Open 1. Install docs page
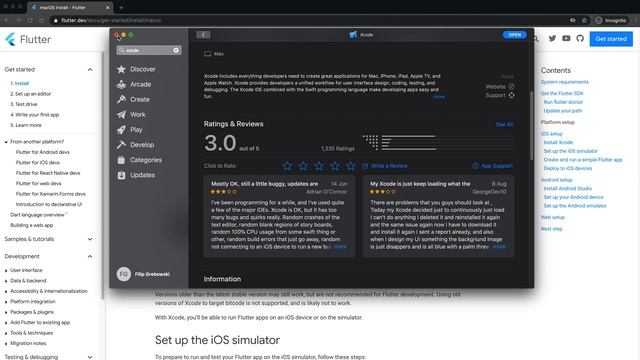640x360 pixels. click(x=20, y=83)
